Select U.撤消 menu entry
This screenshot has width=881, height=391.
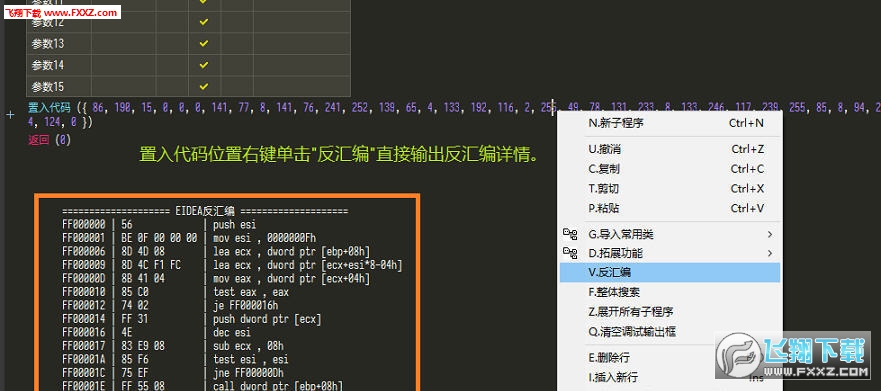coord(670,149)
